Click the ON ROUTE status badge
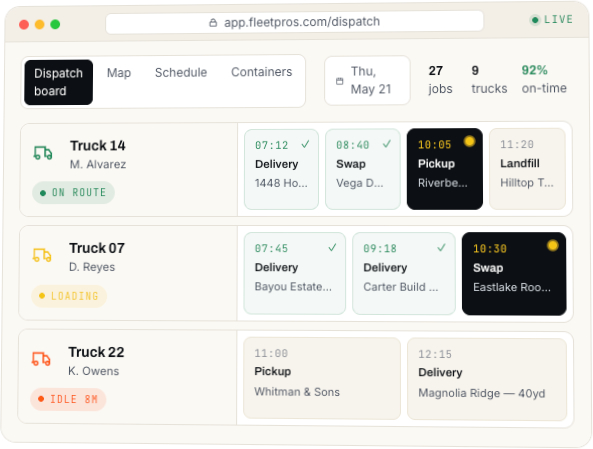The height and width of the screenshot is (449, 593). (x=73, y=193)
